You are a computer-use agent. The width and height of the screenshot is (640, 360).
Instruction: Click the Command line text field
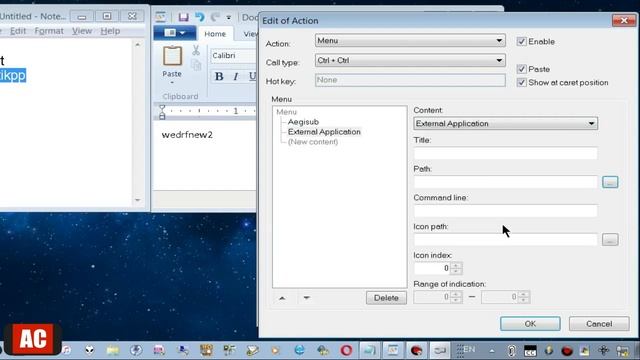(x=506, y=211)
